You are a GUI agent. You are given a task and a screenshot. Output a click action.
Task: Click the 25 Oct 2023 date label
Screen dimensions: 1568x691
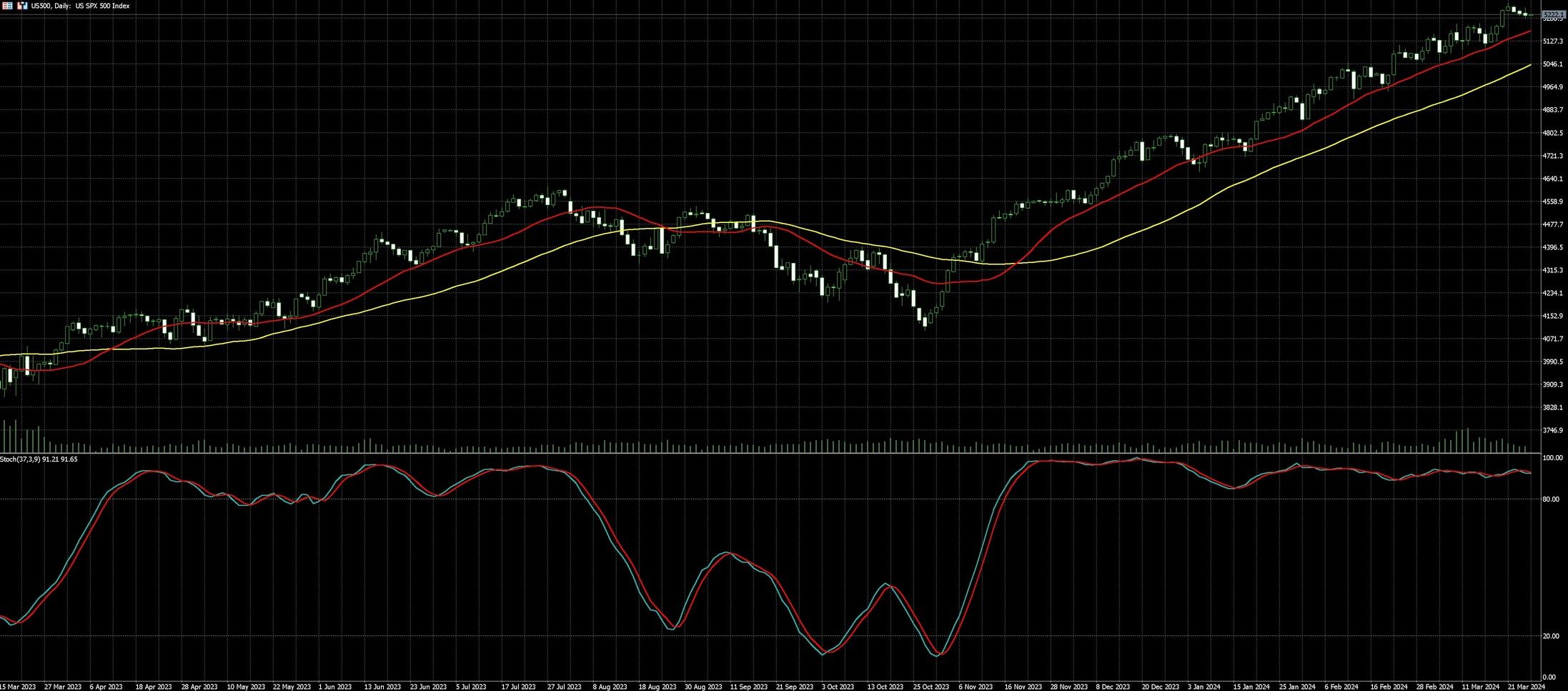click(x=931, y=687)
